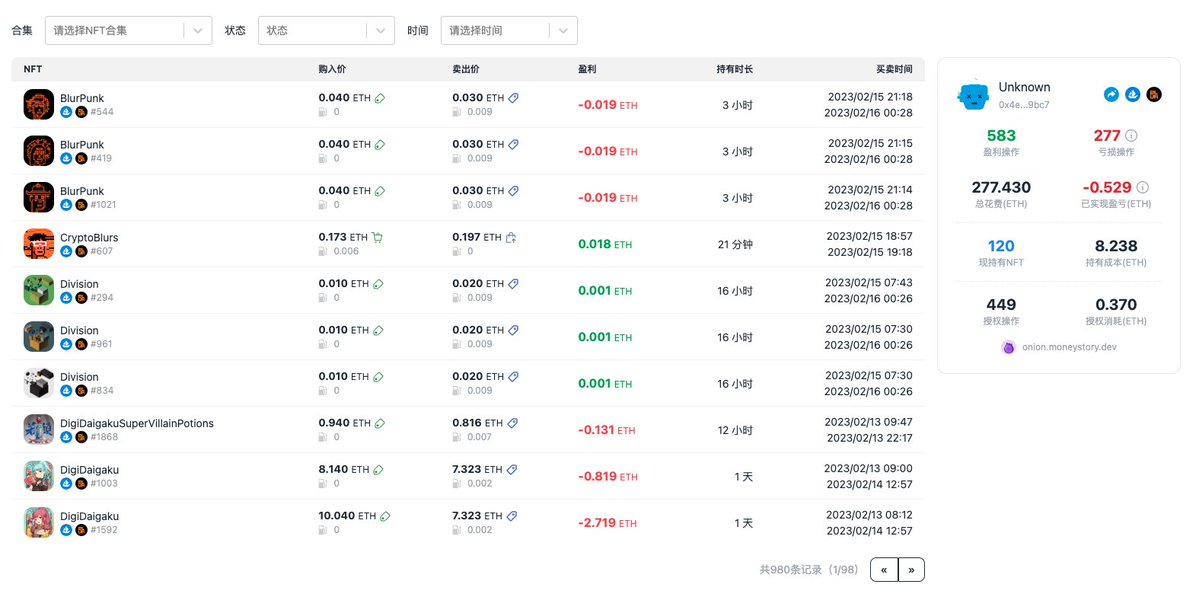Click the 120 现持有NFT count

click(1001, 245)
